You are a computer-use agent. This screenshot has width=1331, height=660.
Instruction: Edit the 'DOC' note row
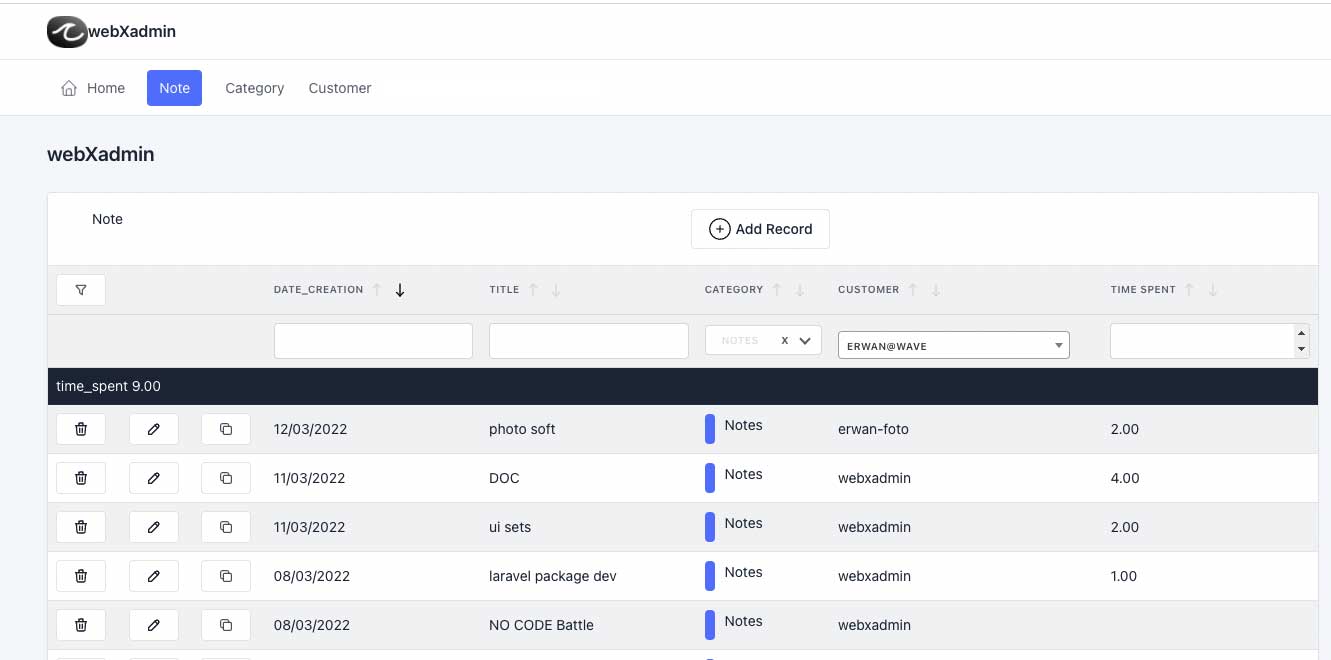coord(154,478)
